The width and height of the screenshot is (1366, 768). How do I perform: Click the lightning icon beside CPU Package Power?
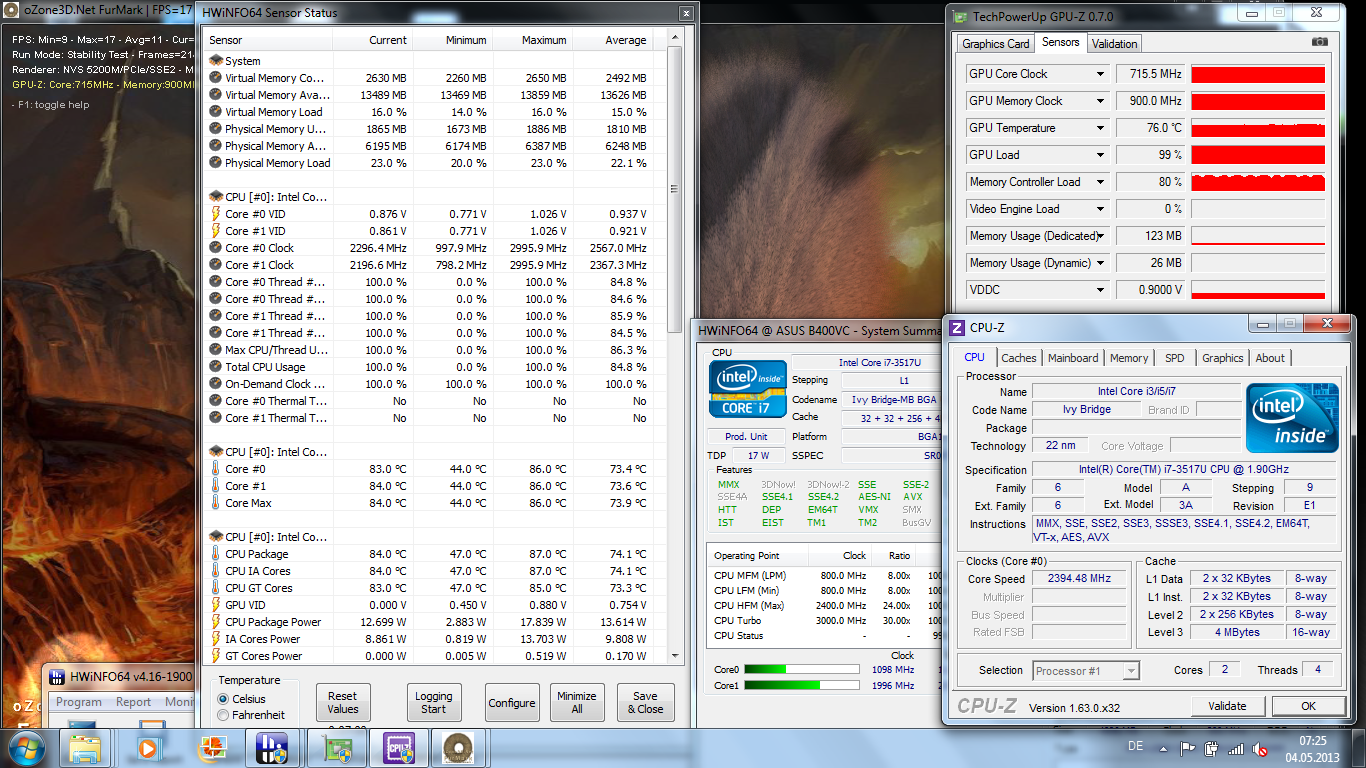click(215, 622)
